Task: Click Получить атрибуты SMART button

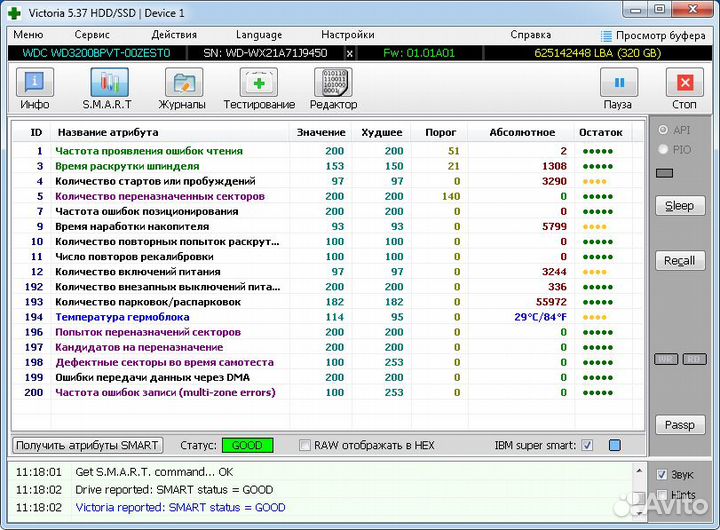Action: point(88,445)
